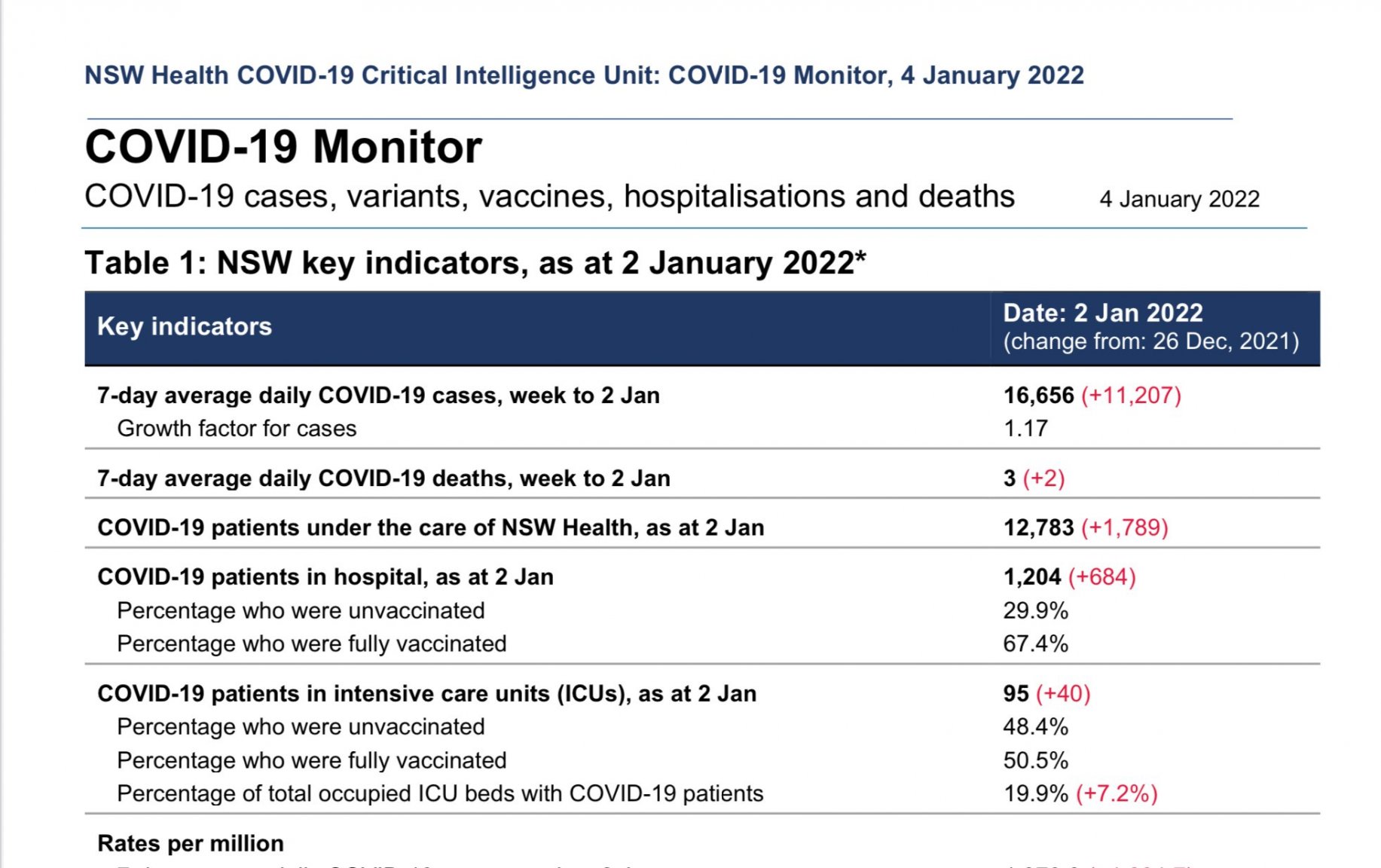Click the 67.4% fully vaccinated hospital percentage
The image size is (1381, 868).
tap(1035, 644)
